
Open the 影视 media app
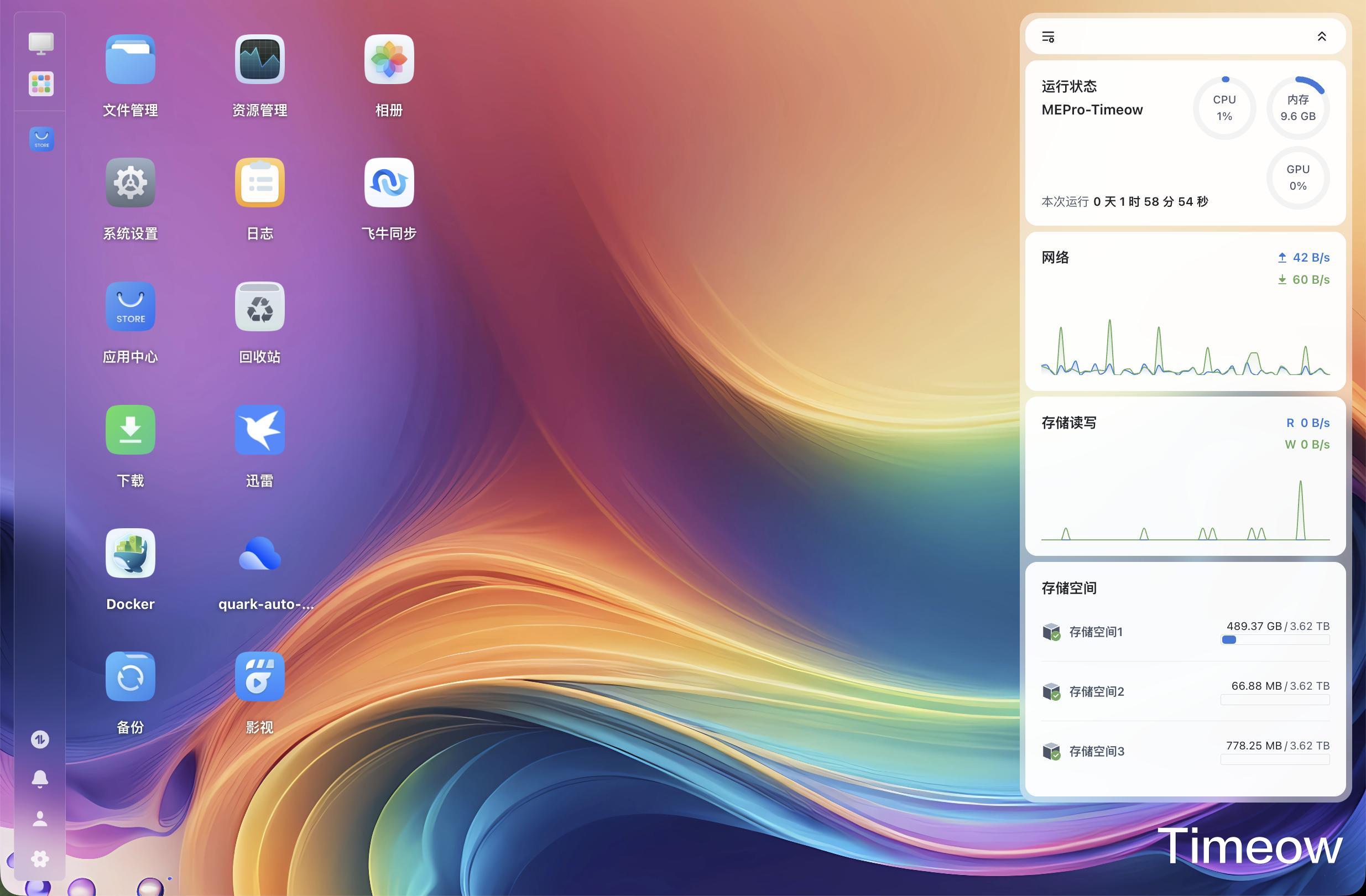point(259,677)
